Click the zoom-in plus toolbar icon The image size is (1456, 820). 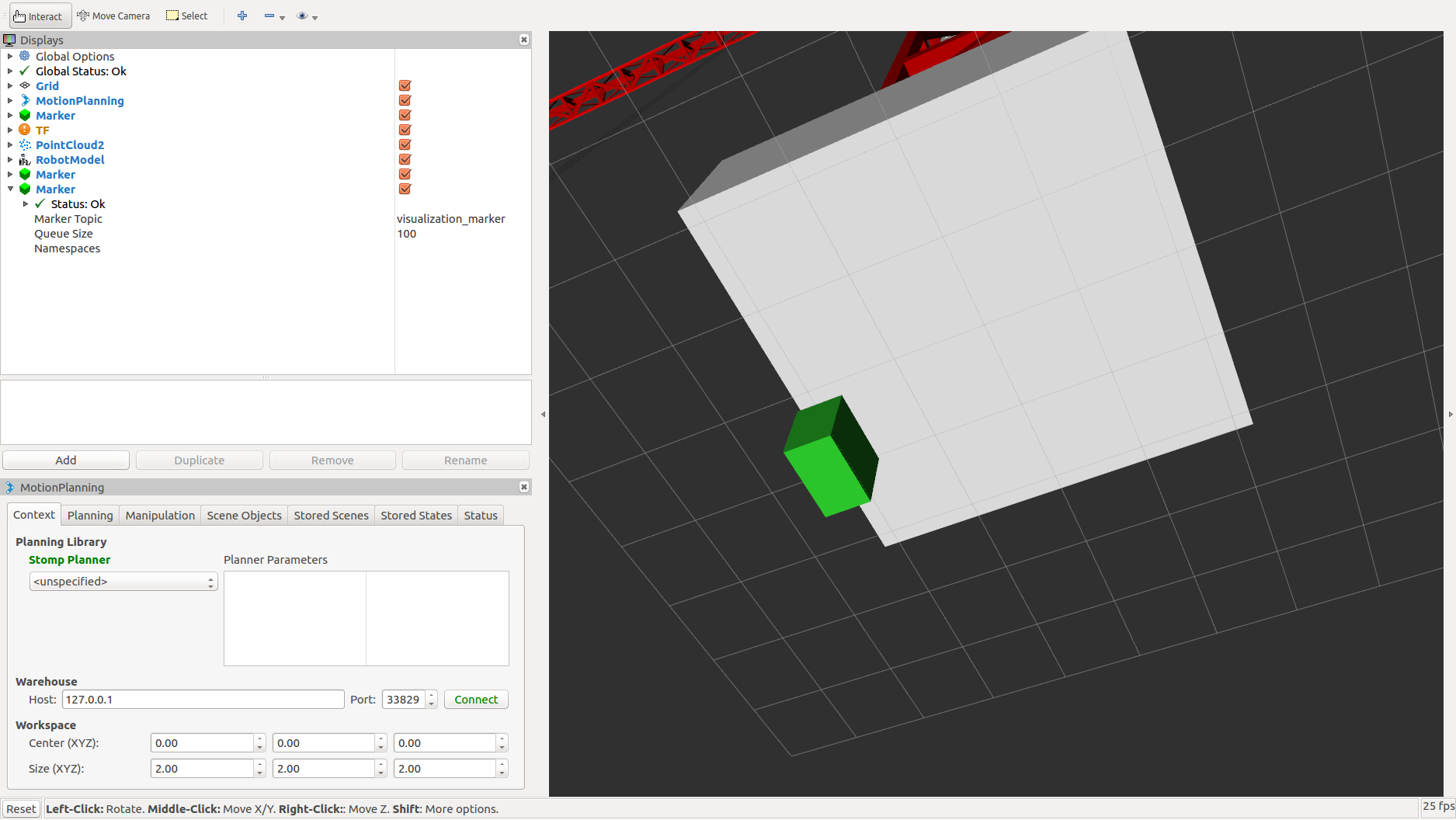(242, 16)
